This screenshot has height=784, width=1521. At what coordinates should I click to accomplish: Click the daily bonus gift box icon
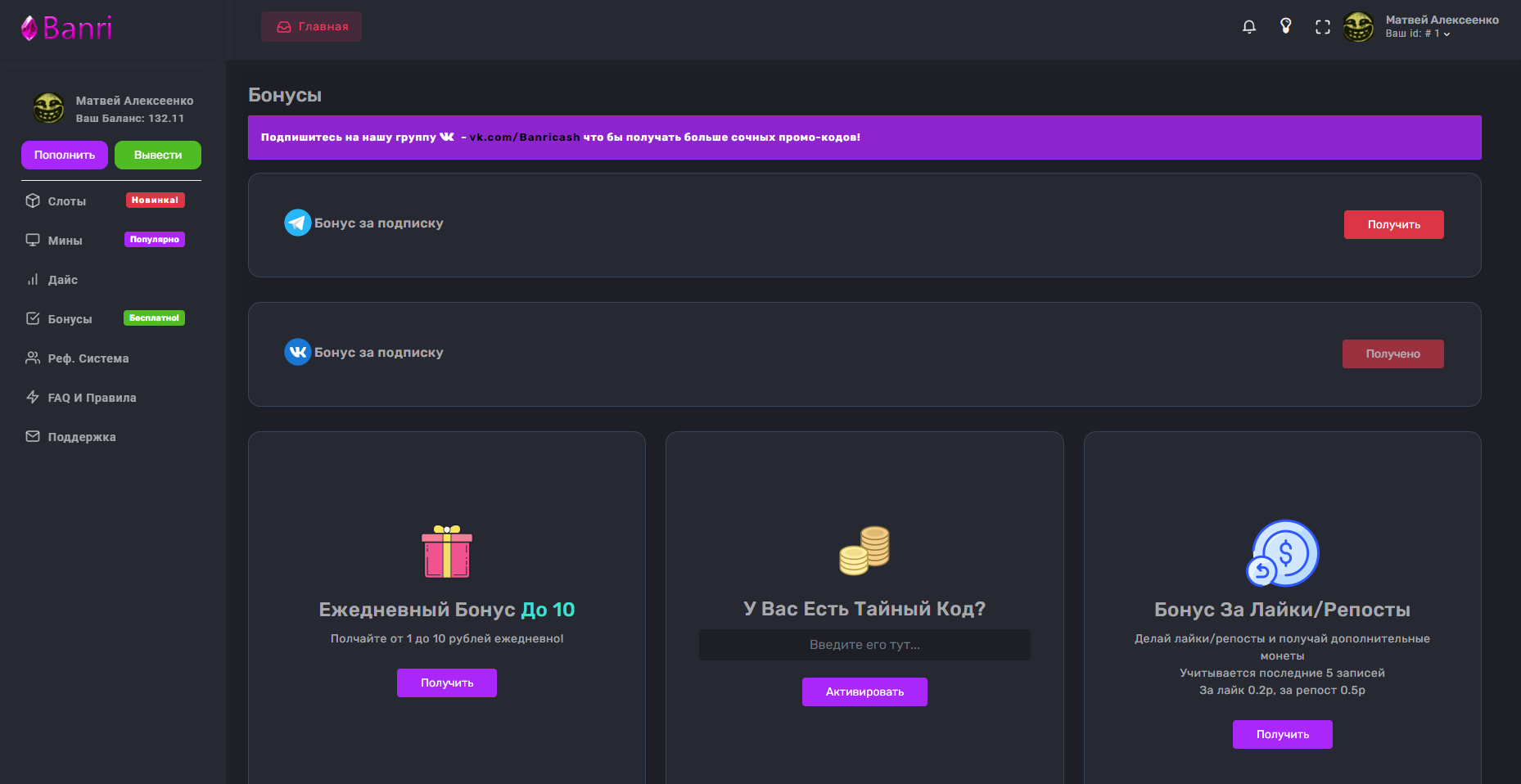point(447,552)
